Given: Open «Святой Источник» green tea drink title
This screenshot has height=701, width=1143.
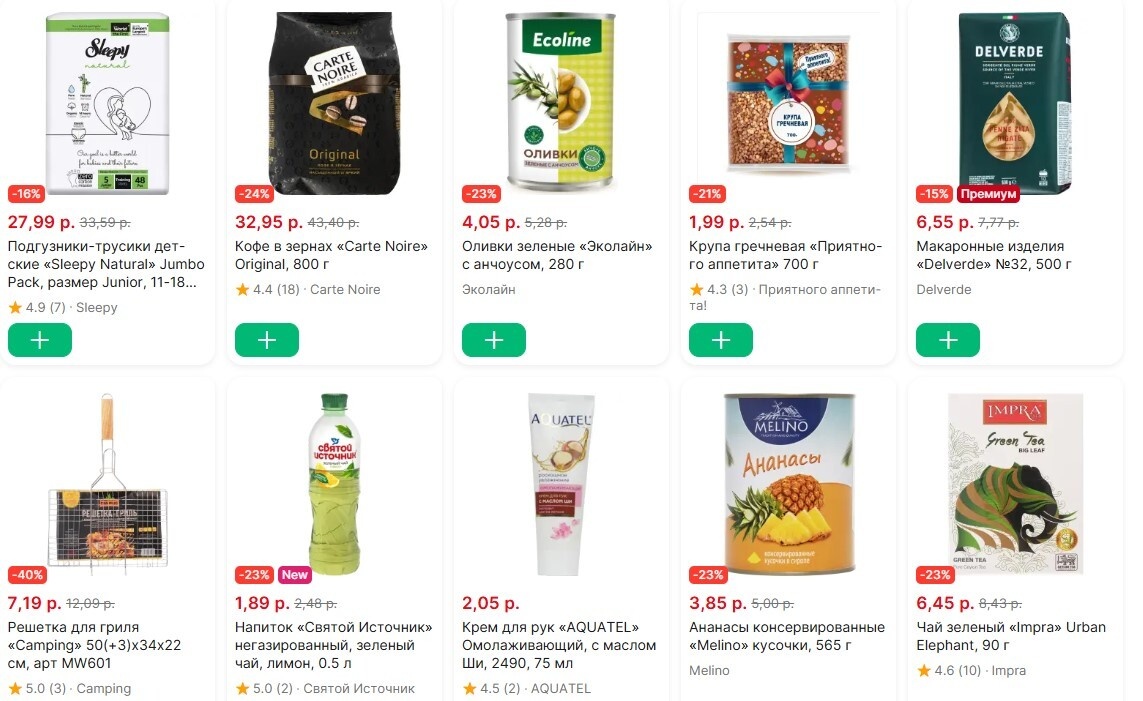Looking at the screenshot, I should point(334,646).
